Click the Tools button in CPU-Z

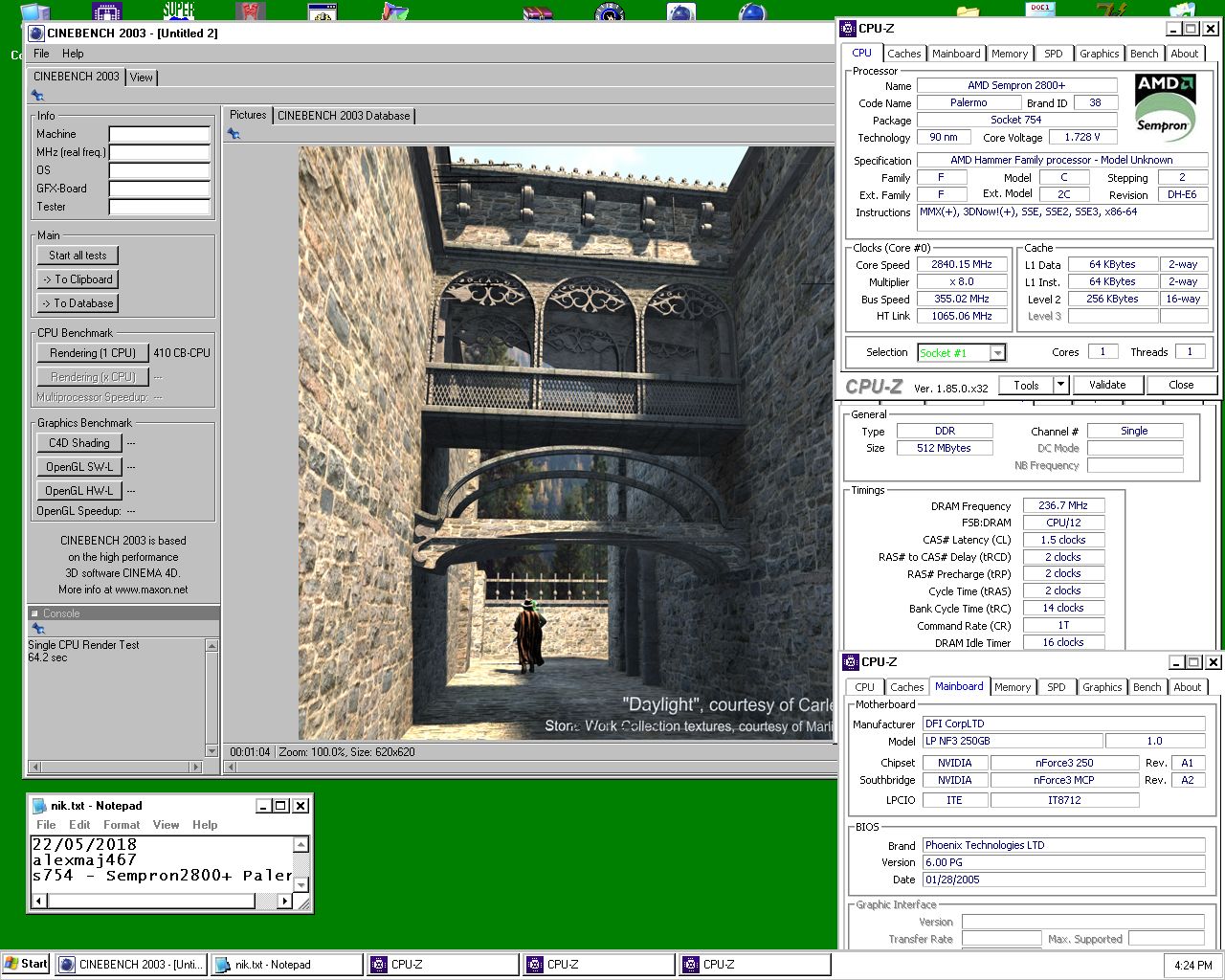tap(1026, 385)
